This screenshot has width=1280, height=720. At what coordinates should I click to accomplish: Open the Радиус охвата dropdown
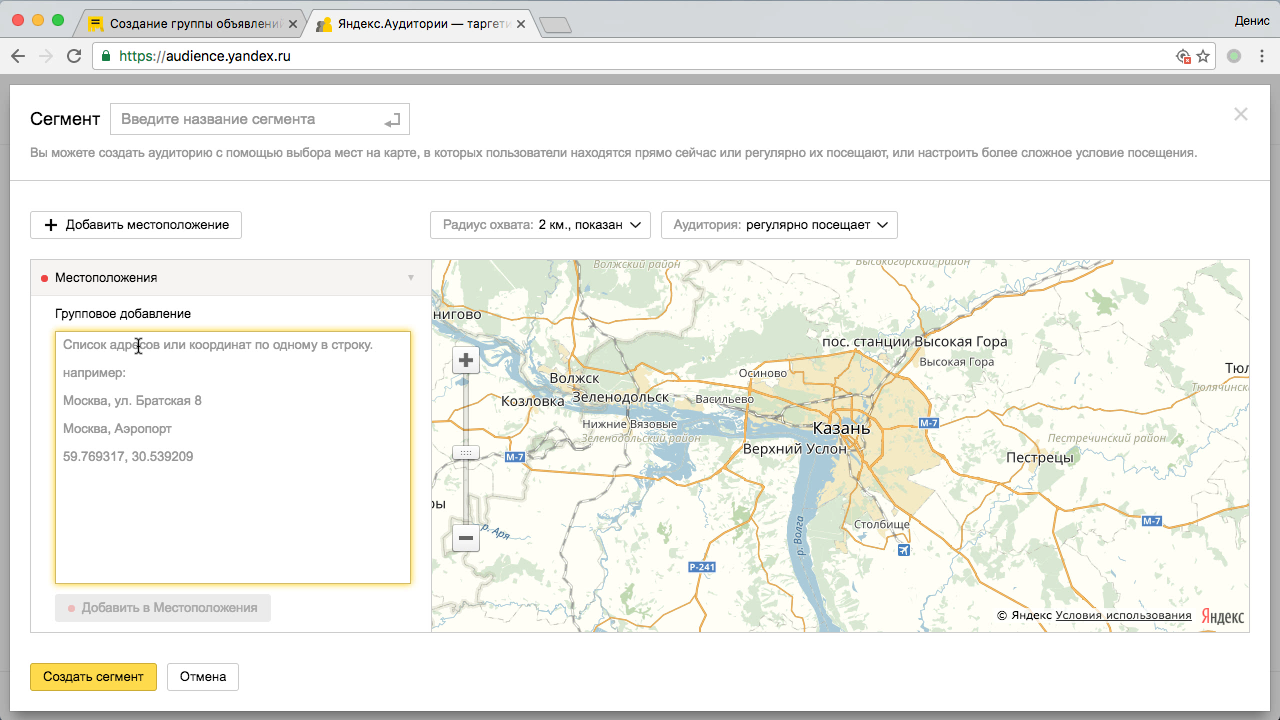tap(540, 225)
